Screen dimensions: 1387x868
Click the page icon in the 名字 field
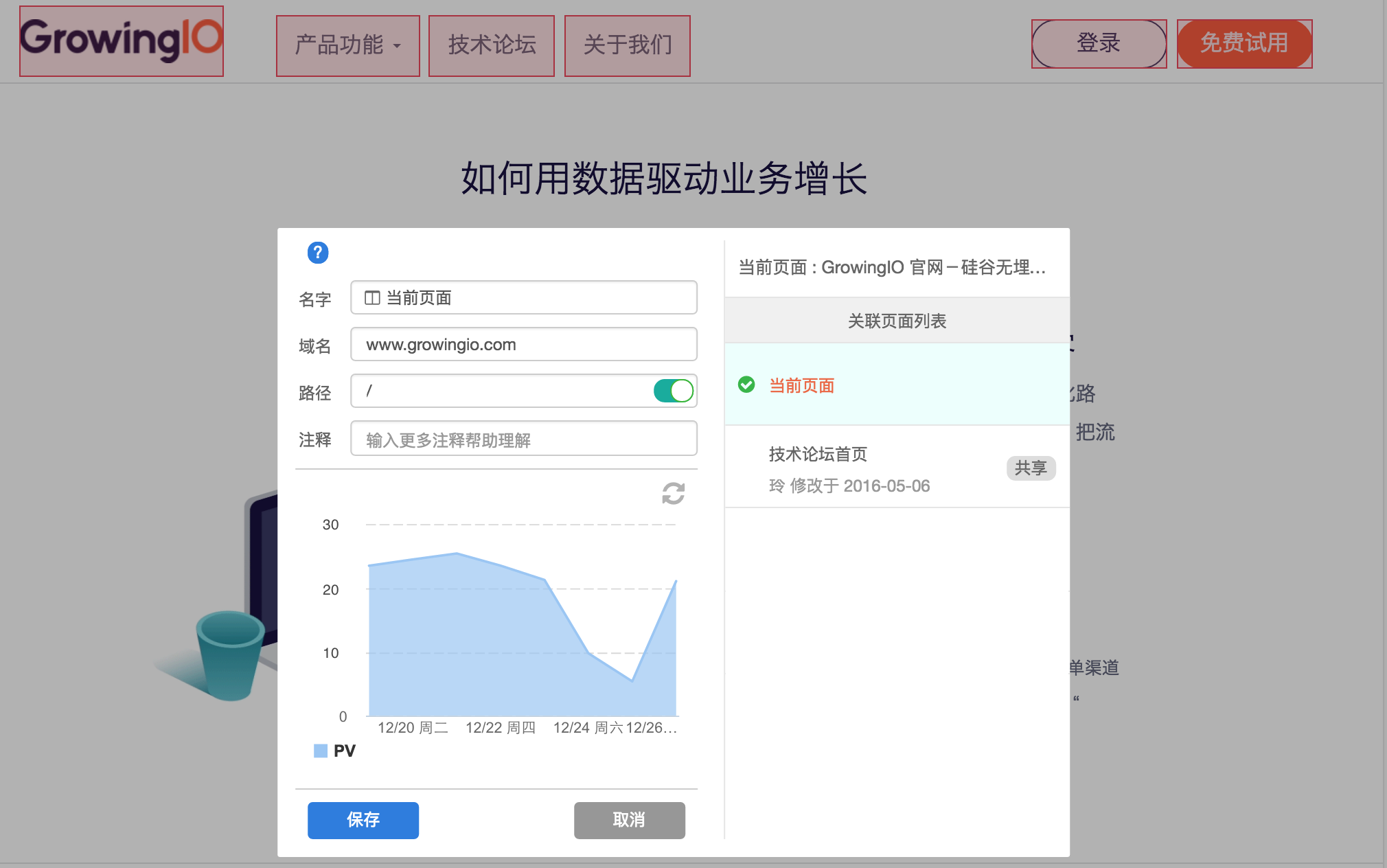coord(372,298)
